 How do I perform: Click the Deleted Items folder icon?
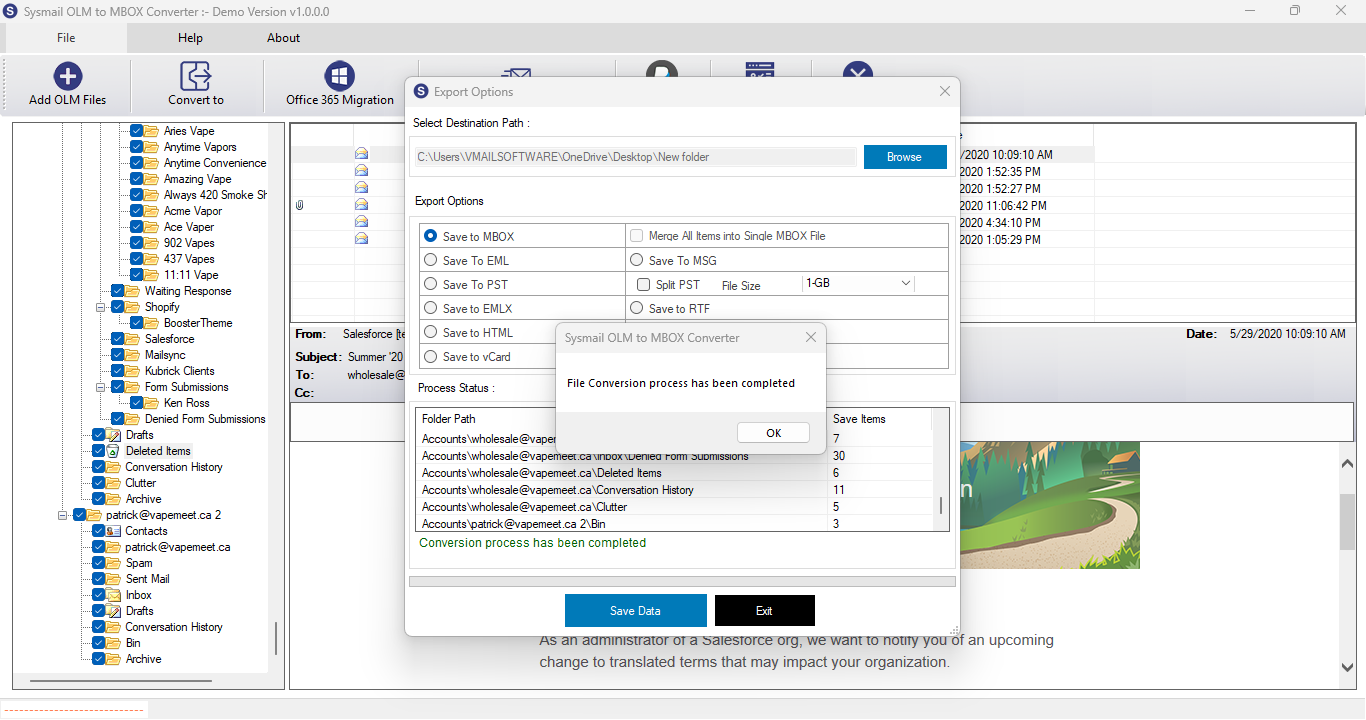point(114,451)
